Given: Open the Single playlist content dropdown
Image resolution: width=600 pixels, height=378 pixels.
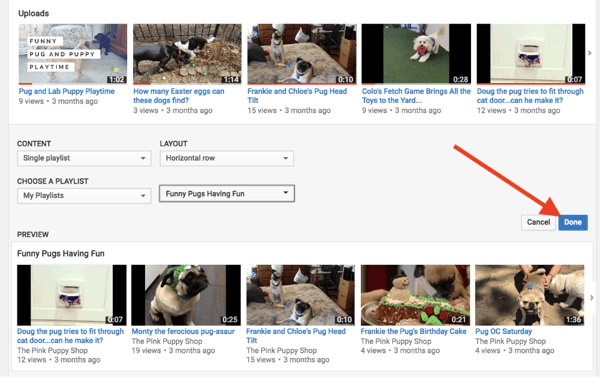Looking at the screenshot, I should point(84,158).
